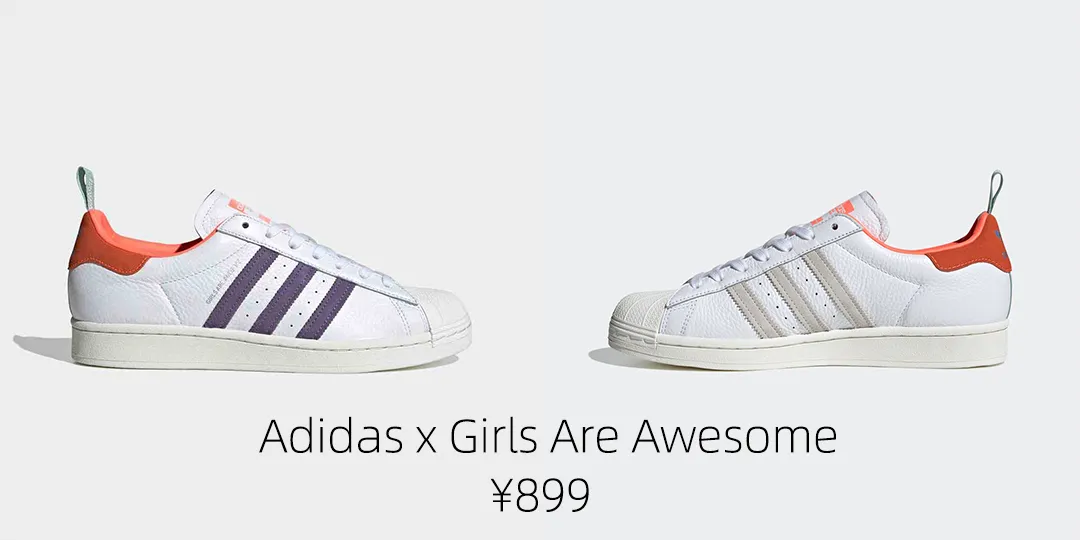This screenshot has height=540, width=1080.
Task: Click the grey-striped Superstar shoe on right
Action: coord(809,270)
